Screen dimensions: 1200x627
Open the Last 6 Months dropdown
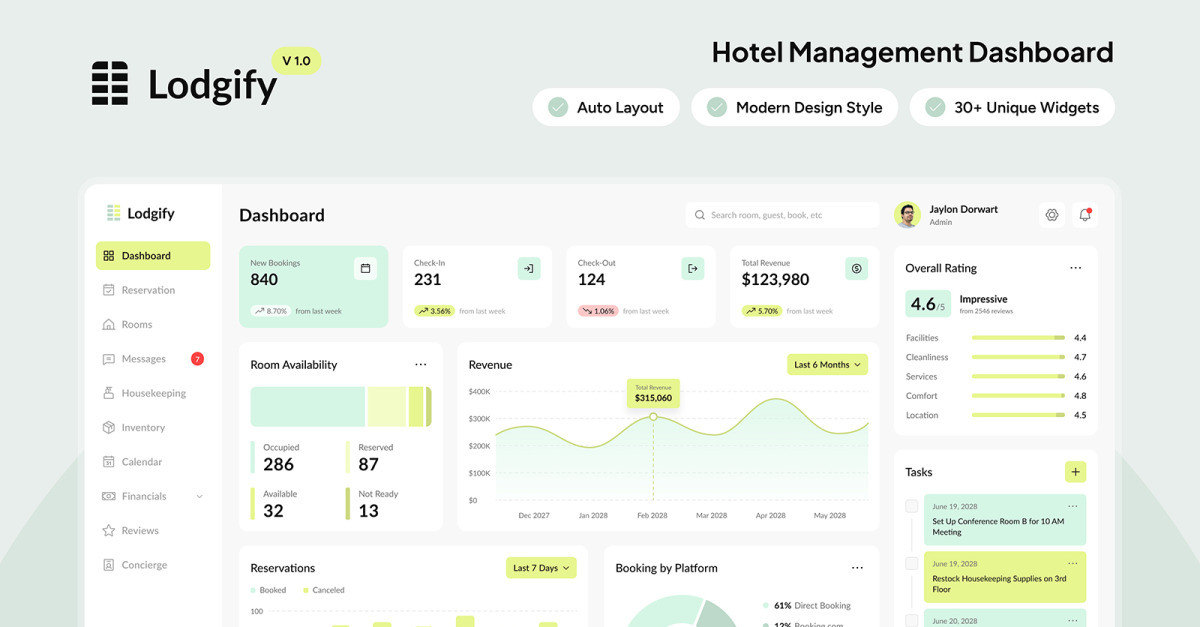tap(827, 365)
